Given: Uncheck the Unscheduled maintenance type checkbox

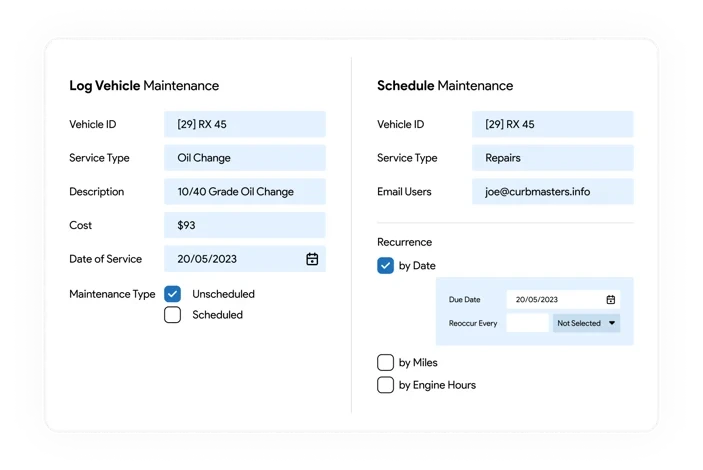Looking at the screenshot, I should coord(173,294).
